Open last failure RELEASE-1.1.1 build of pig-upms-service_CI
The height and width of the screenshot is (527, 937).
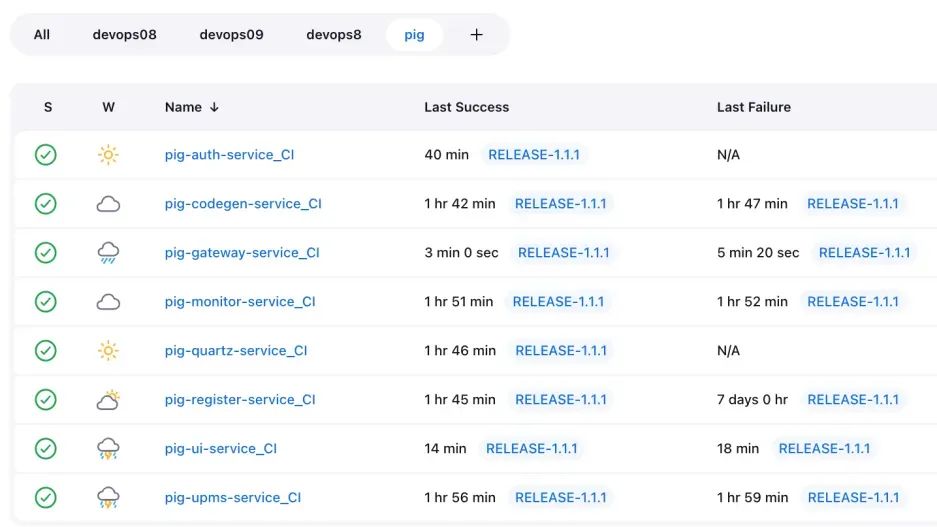point(853,498)
